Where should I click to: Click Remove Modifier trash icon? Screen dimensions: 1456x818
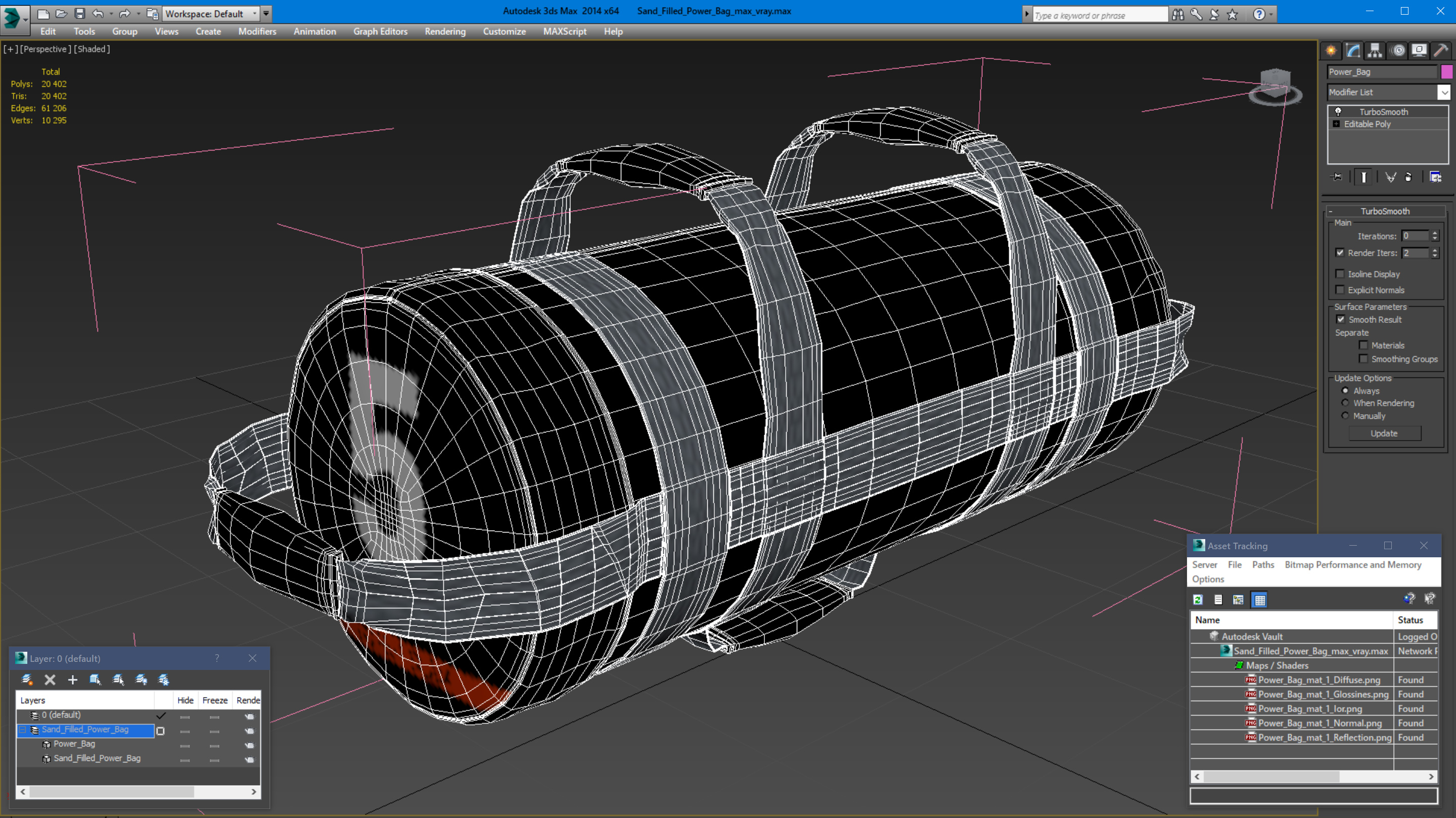coord(1408,177)
